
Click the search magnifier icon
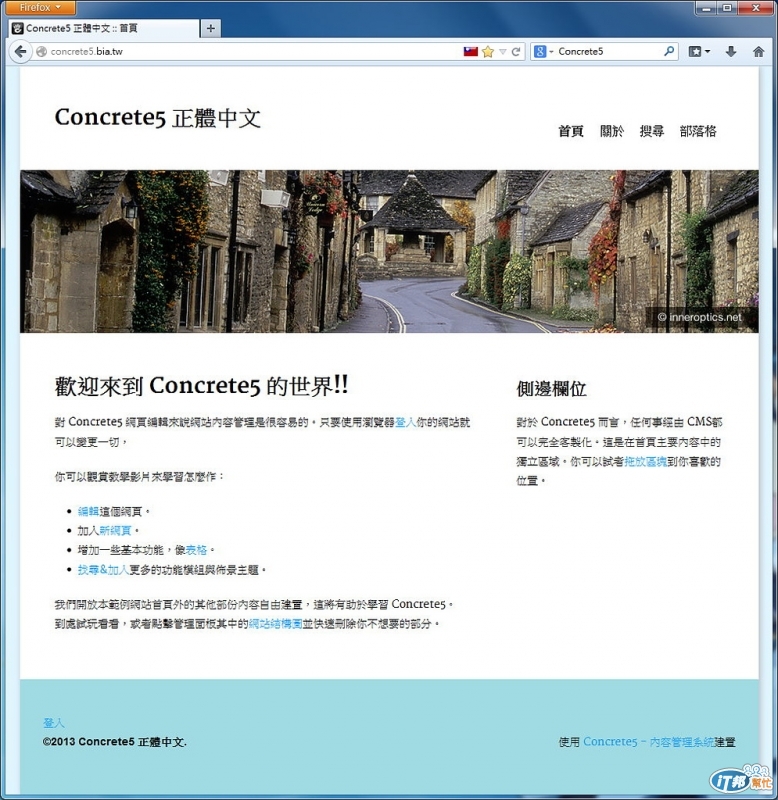point(669,51)
